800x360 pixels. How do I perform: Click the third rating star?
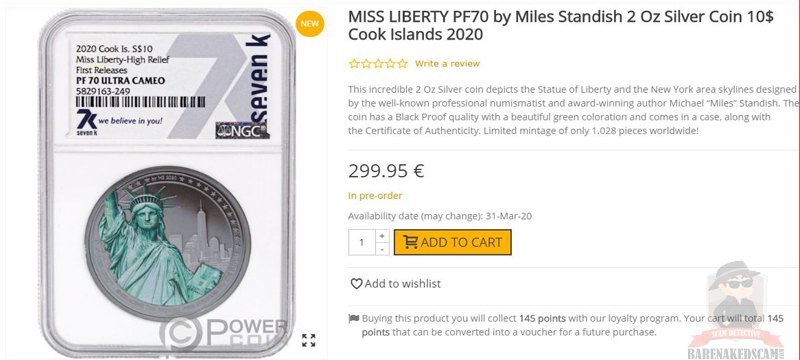pos(378,64)
